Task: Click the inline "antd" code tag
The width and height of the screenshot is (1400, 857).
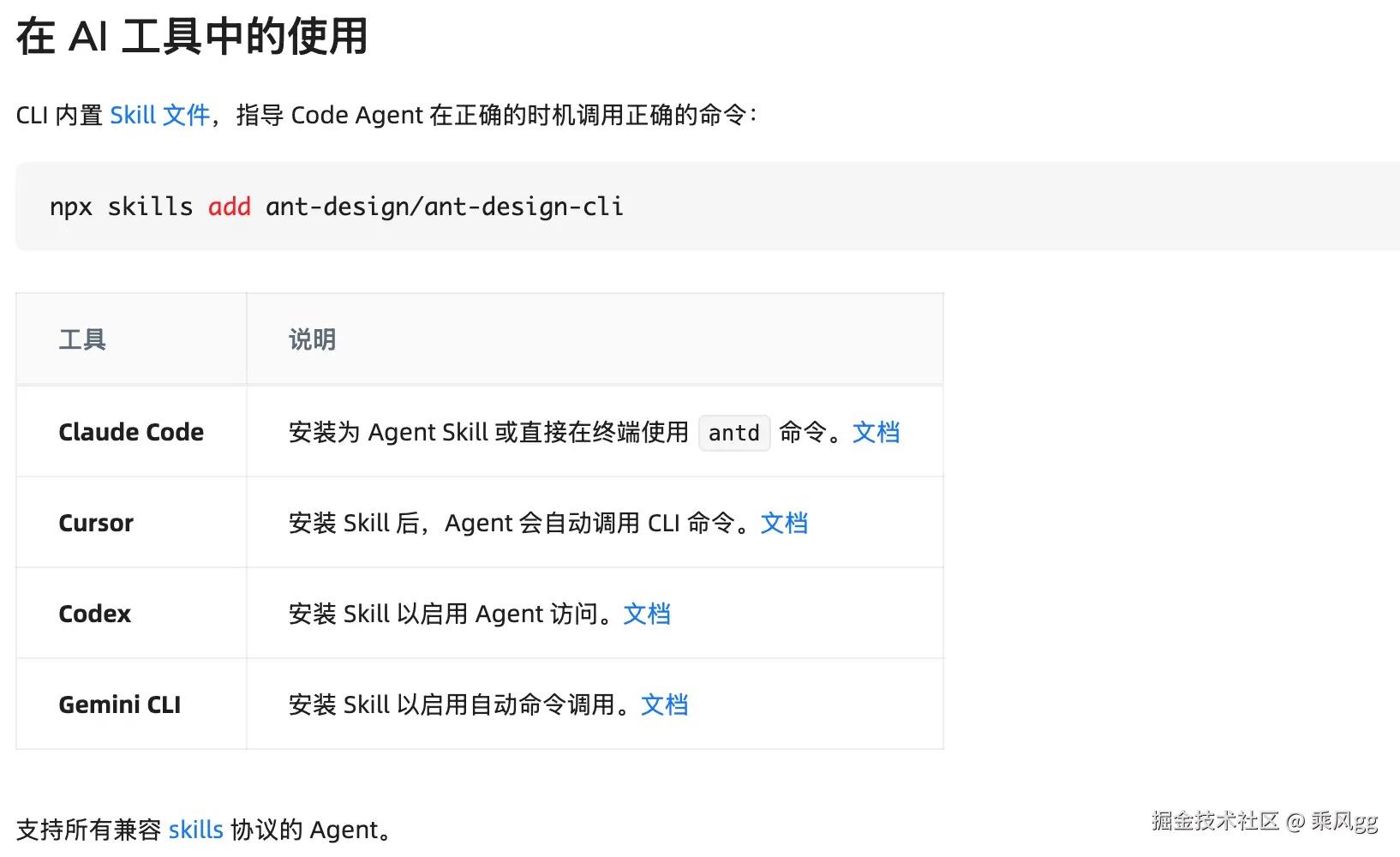Action: pos(734,433)
